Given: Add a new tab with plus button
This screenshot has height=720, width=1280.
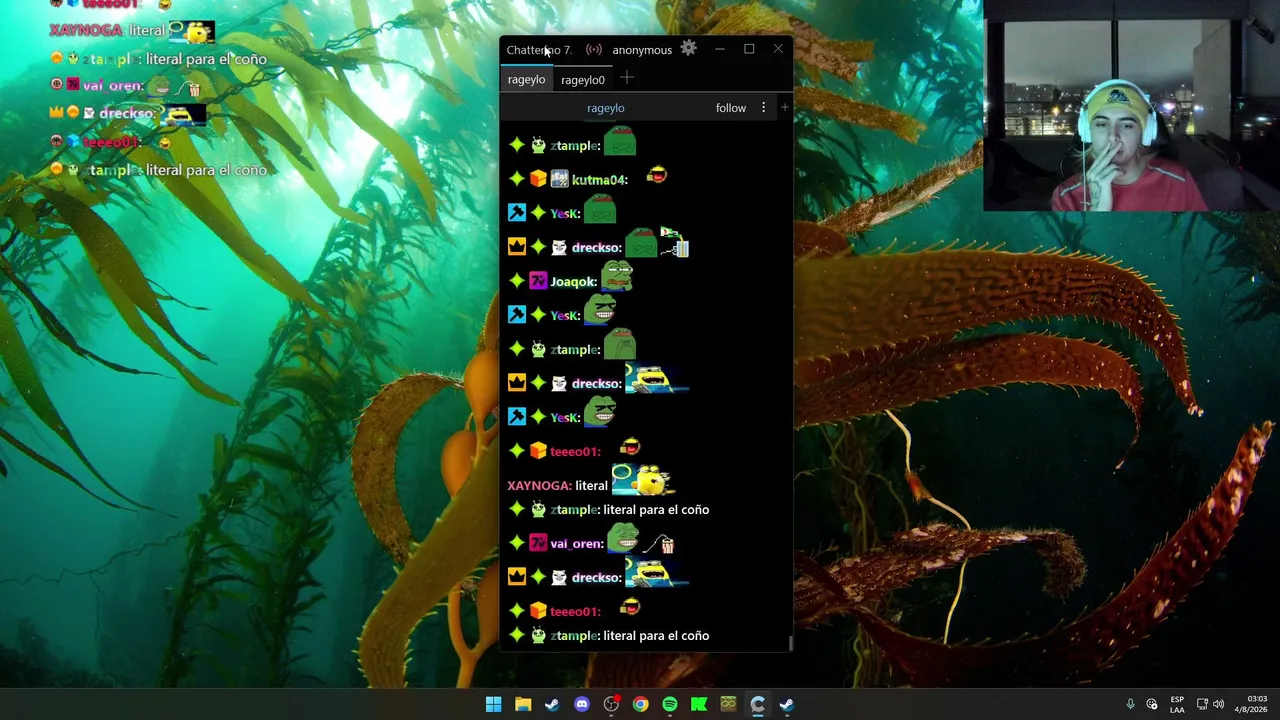Looking at the screenshot, I should [626, 78].
